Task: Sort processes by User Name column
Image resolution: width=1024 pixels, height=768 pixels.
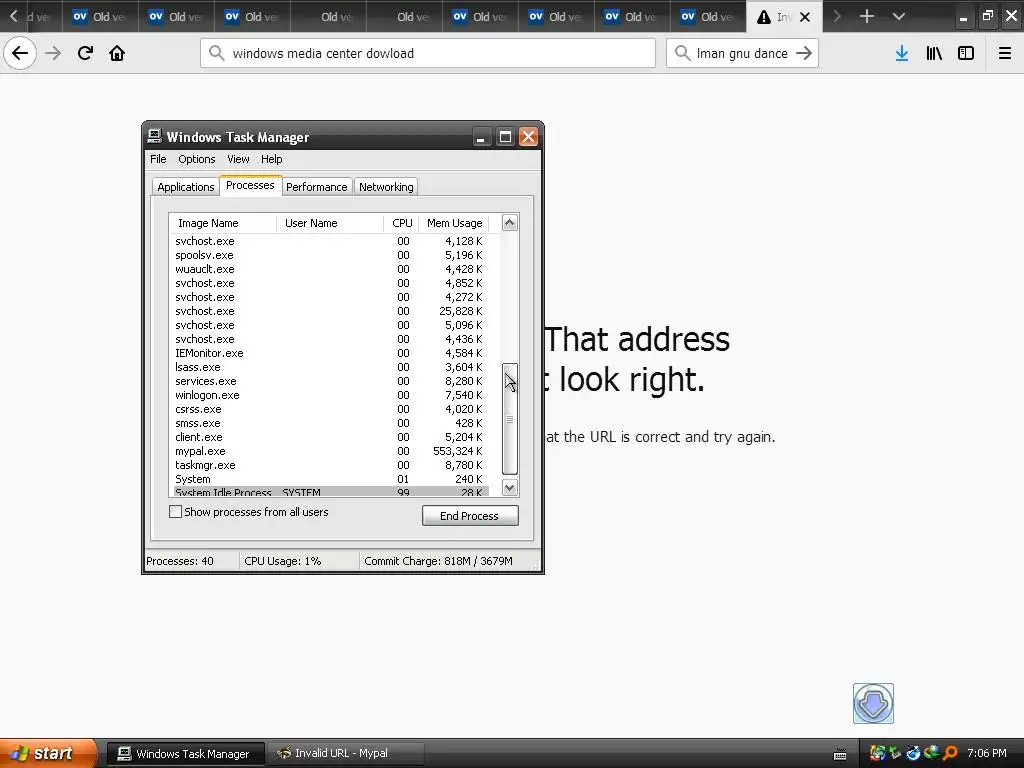Action: [330, 223]
